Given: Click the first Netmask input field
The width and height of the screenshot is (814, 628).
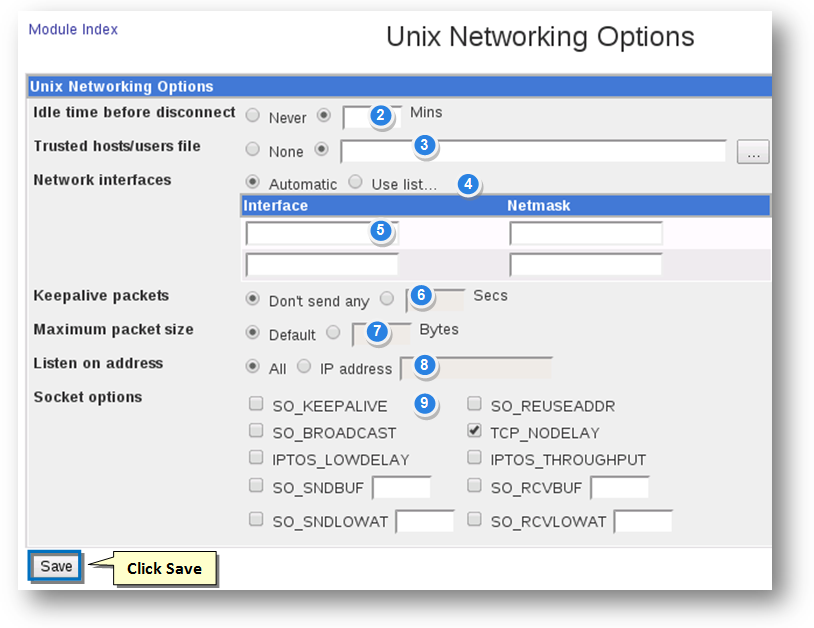Looking at the screenshot, I should tap(585, 234).
